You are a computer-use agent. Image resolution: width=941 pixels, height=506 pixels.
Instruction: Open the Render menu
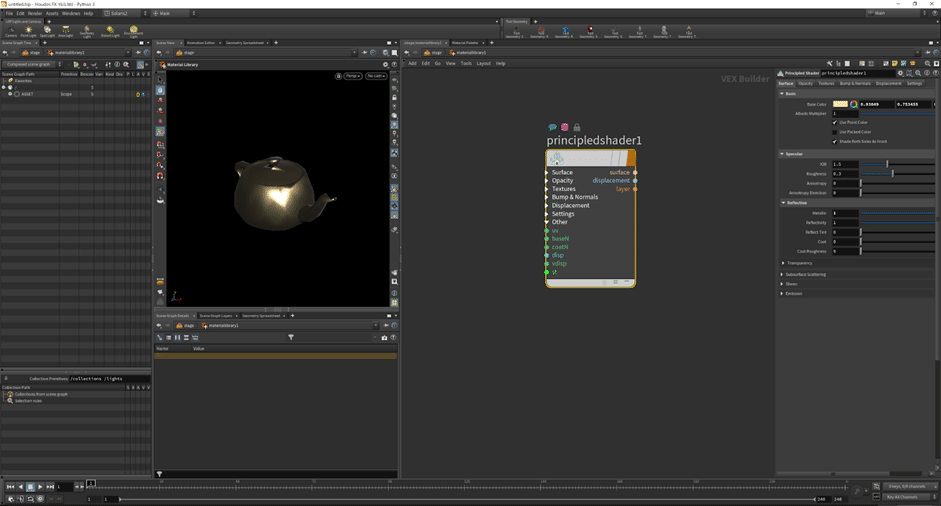coord(35,13)
